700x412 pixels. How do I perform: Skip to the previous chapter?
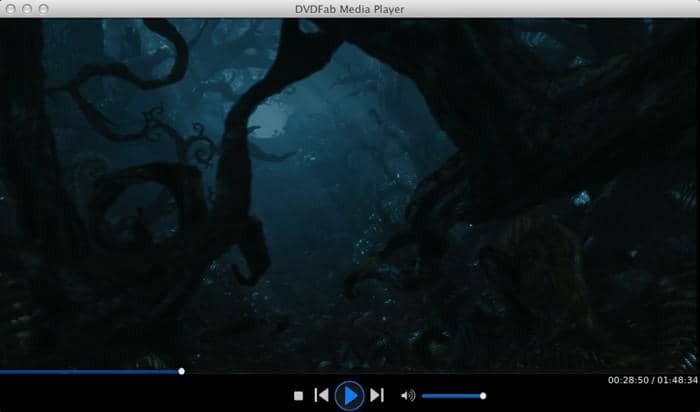tap(321, 395)
